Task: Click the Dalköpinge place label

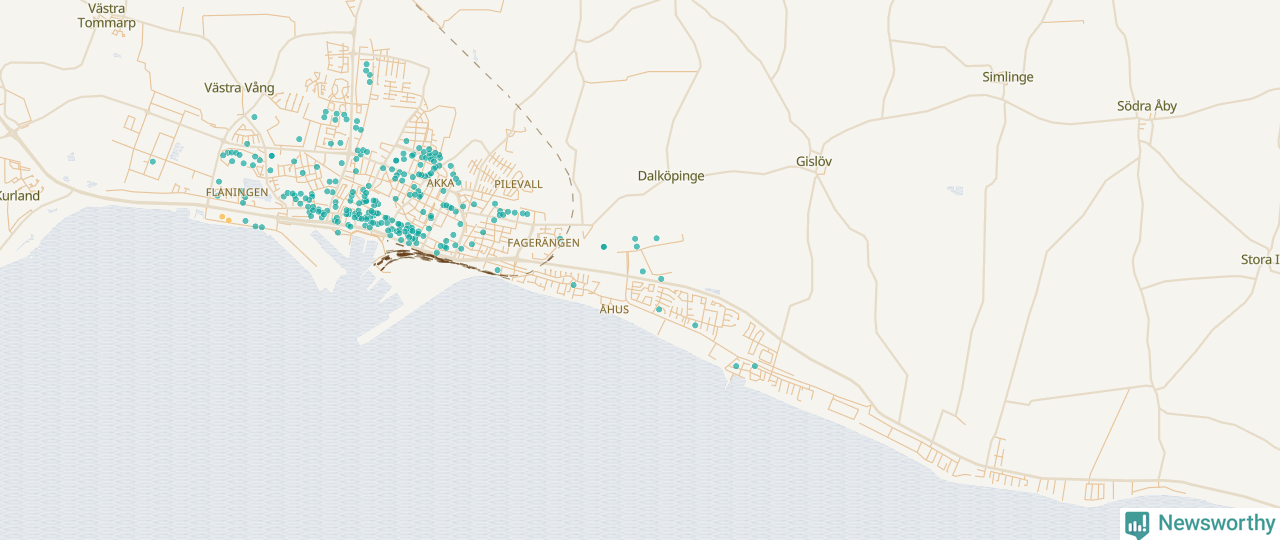Action: 671,176
